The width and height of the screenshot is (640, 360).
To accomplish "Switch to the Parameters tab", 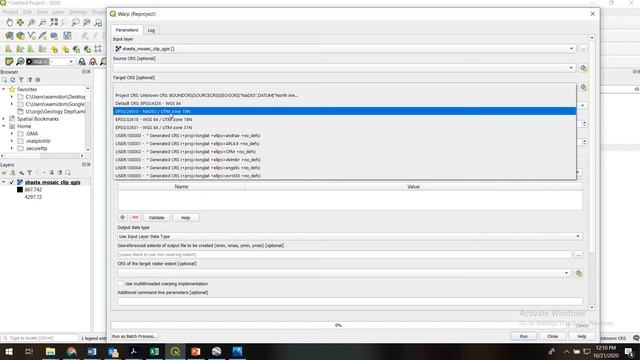I will (x=127, y=30).
